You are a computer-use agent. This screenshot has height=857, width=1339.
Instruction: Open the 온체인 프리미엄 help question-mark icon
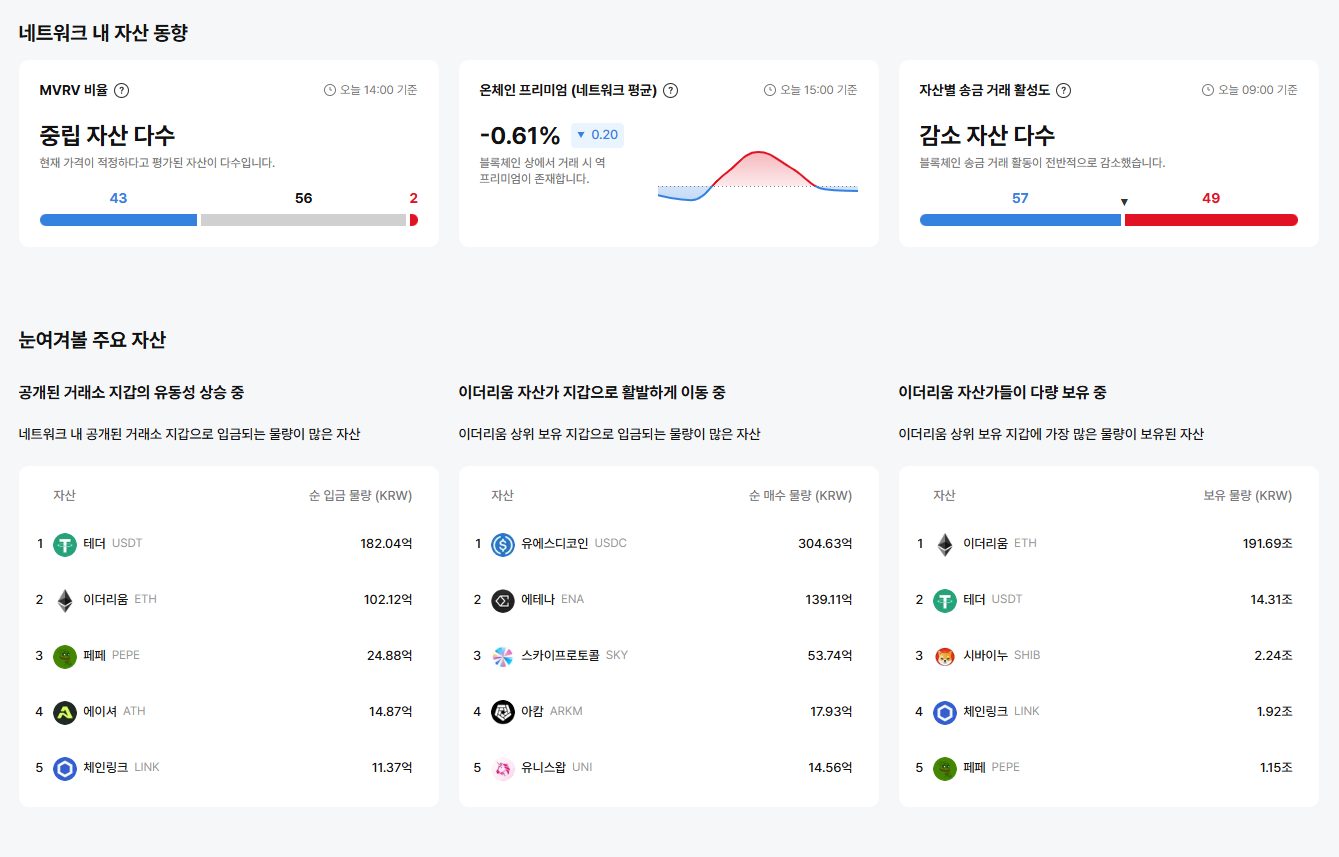(x=671, y=90)
